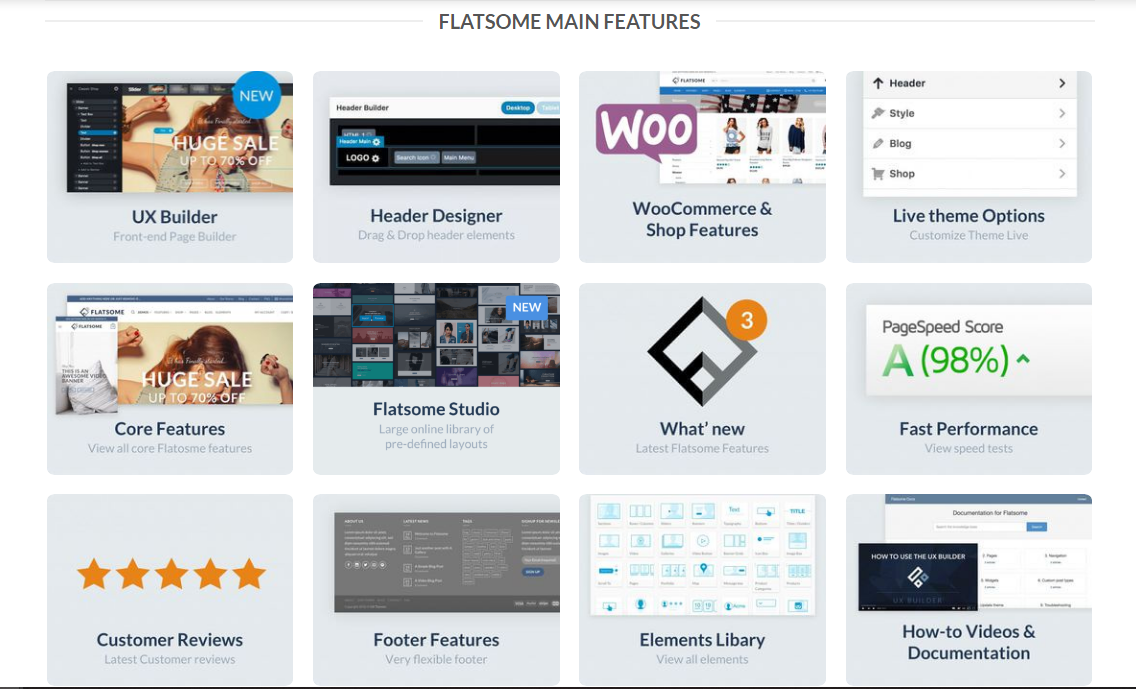Click the Search Icon element in header preview
1136x689 pixels.
(x=416, y=157)
